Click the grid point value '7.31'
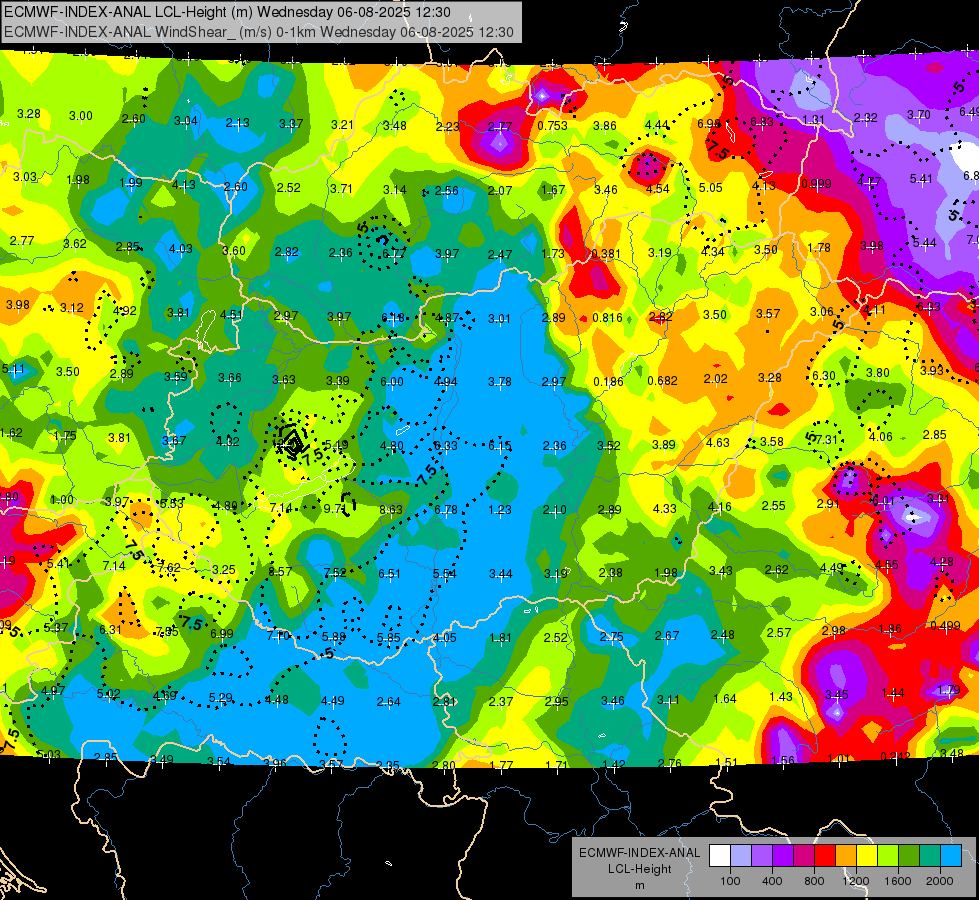The image size is (979, 900). [x=827, y=440]
